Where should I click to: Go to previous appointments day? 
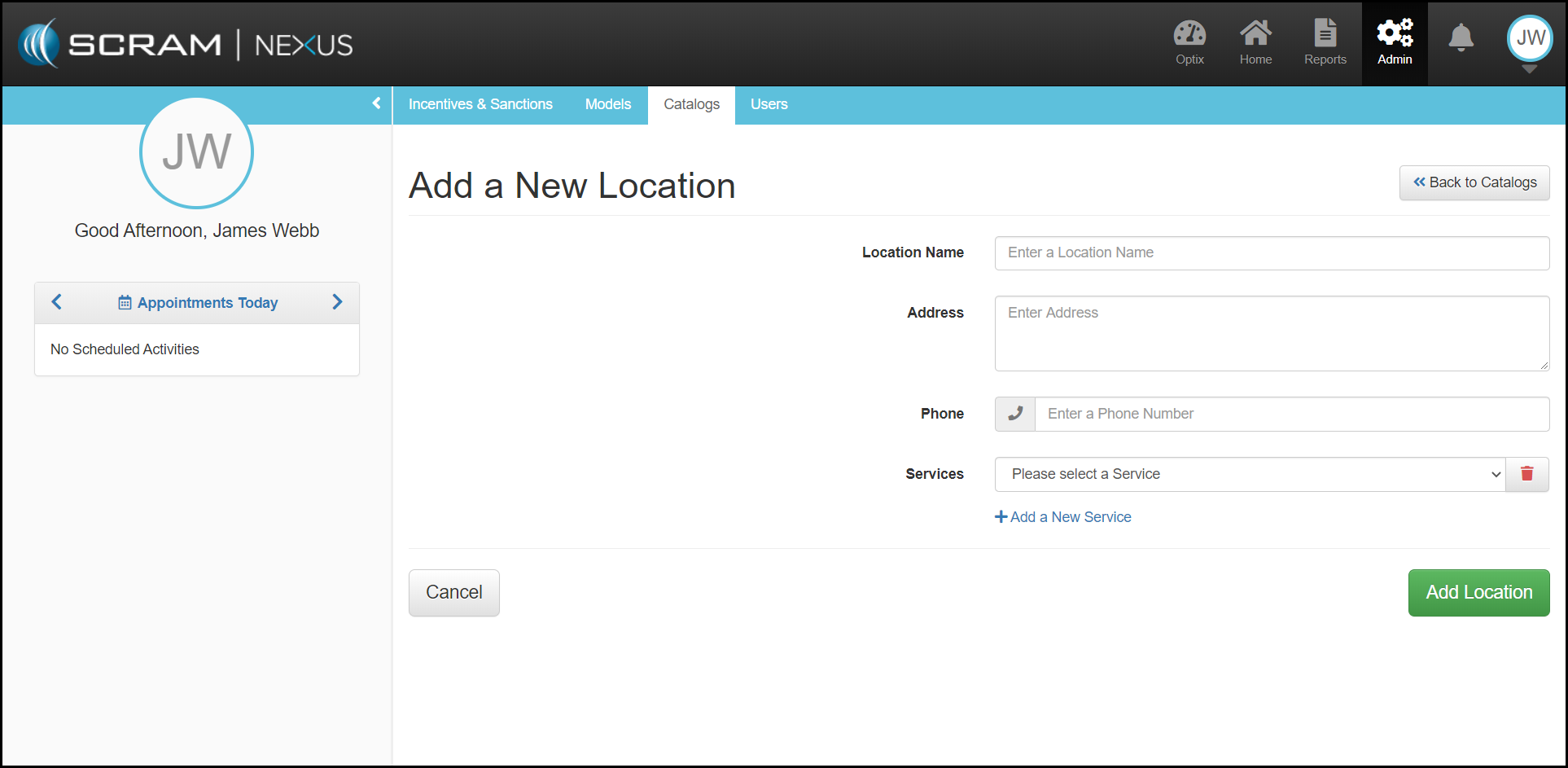coord(57,302)
